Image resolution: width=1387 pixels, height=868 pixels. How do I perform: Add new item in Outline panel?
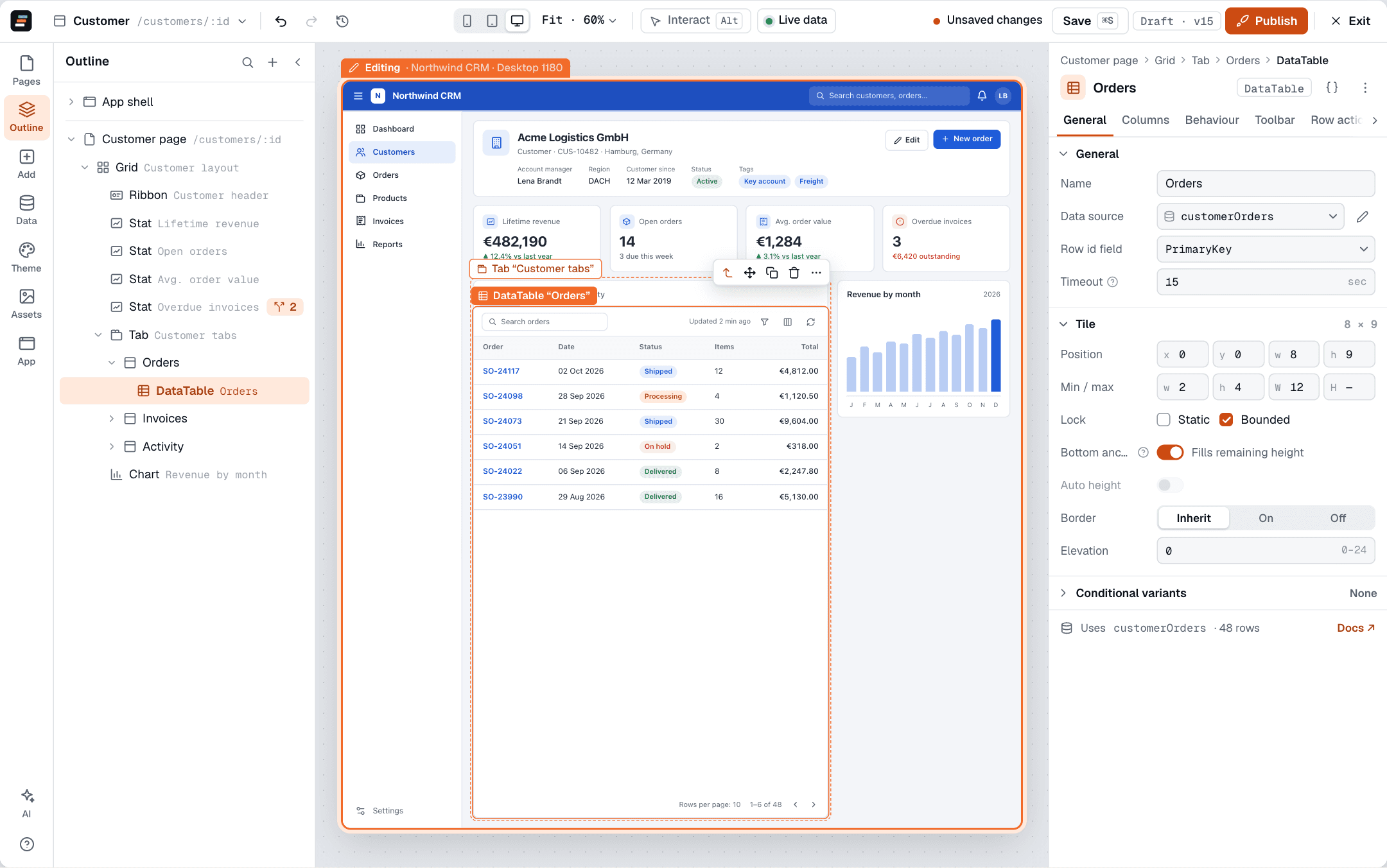pos(272,62)
